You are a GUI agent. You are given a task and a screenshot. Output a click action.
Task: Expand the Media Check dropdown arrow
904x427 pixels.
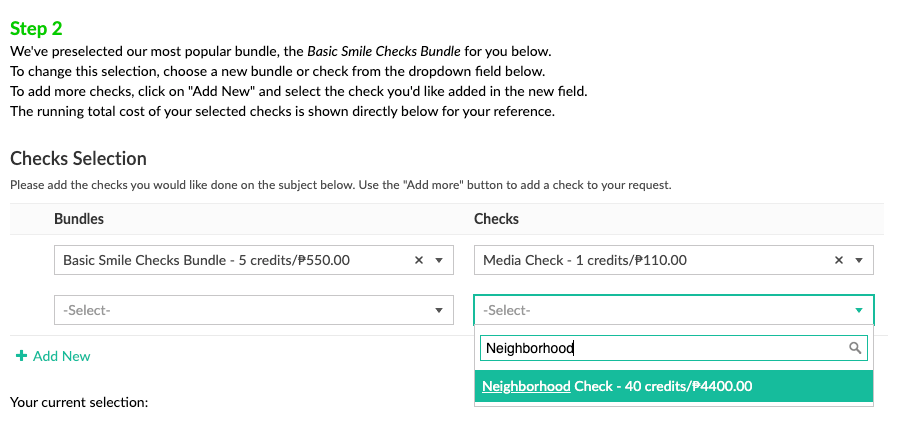(x=859, y=260)
